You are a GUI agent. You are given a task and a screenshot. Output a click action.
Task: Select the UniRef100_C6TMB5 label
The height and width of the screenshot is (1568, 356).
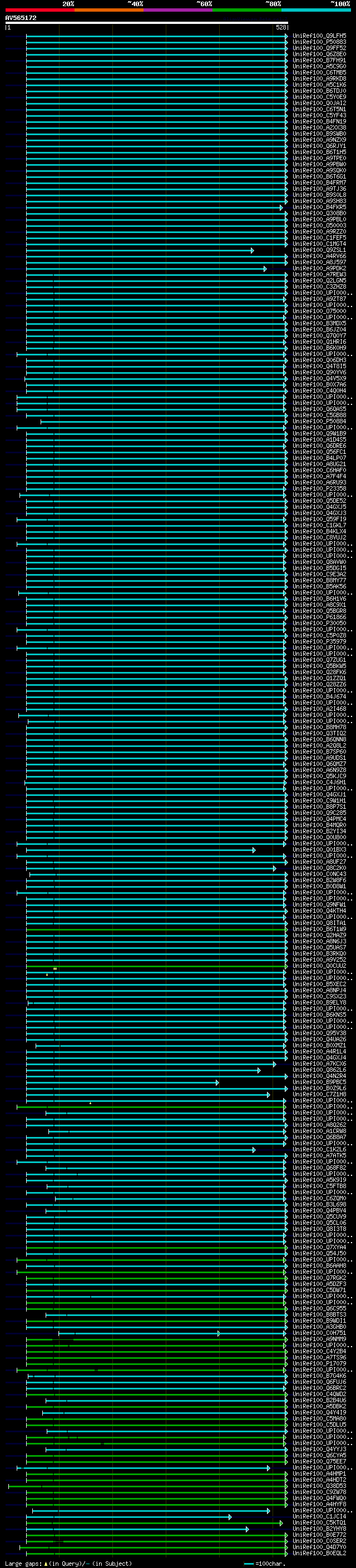pos(319,72)
